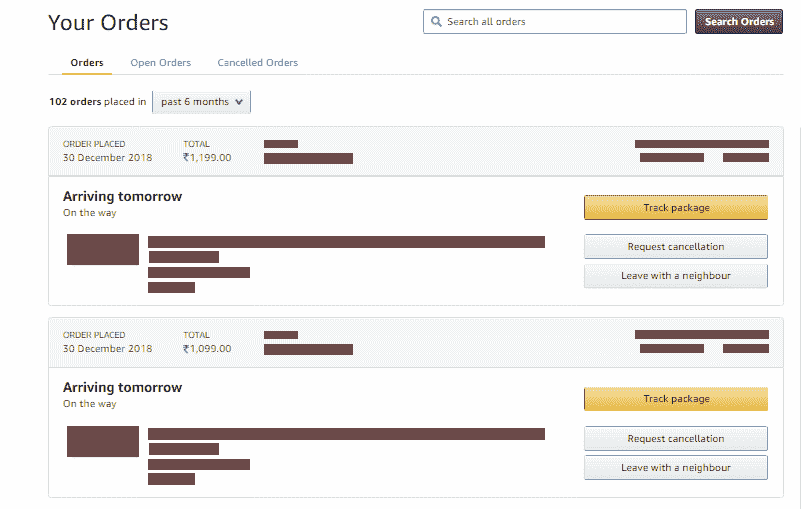Track package for the ₹1,199.00 order
801x509 pixels.
click(x=676, y=207)
